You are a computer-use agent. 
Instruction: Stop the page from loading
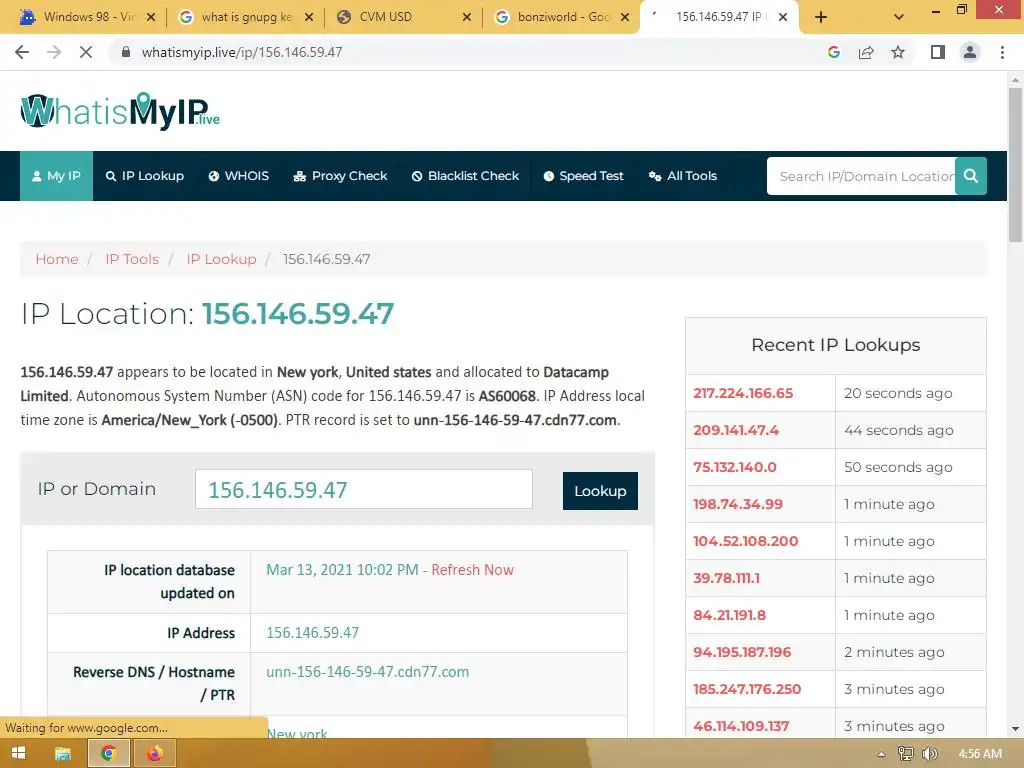click(x=86, y=52)
